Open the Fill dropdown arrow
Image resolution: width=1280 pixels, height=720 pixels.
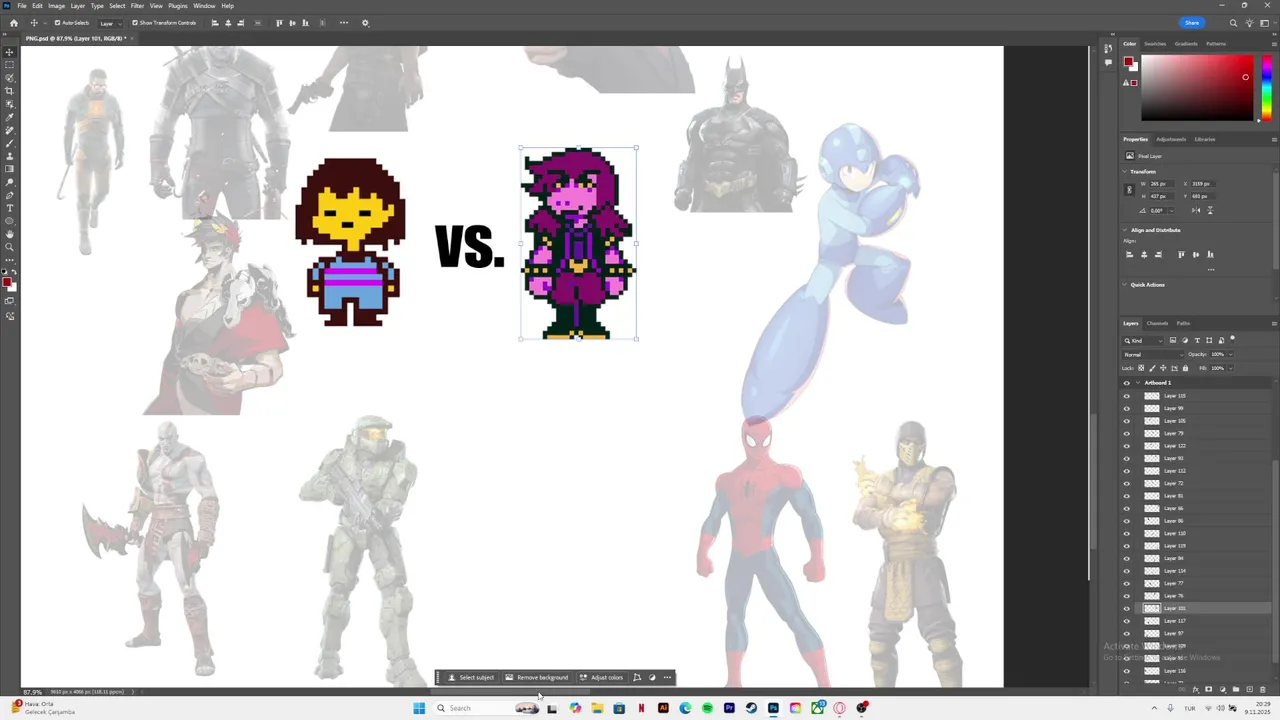[1231, 368]
